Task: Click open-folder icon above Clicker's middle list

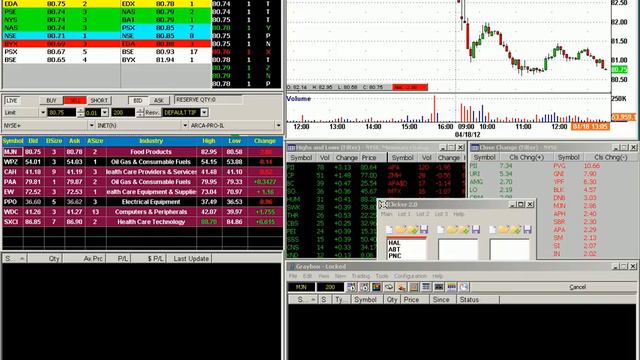Action: tap(452, 230)
